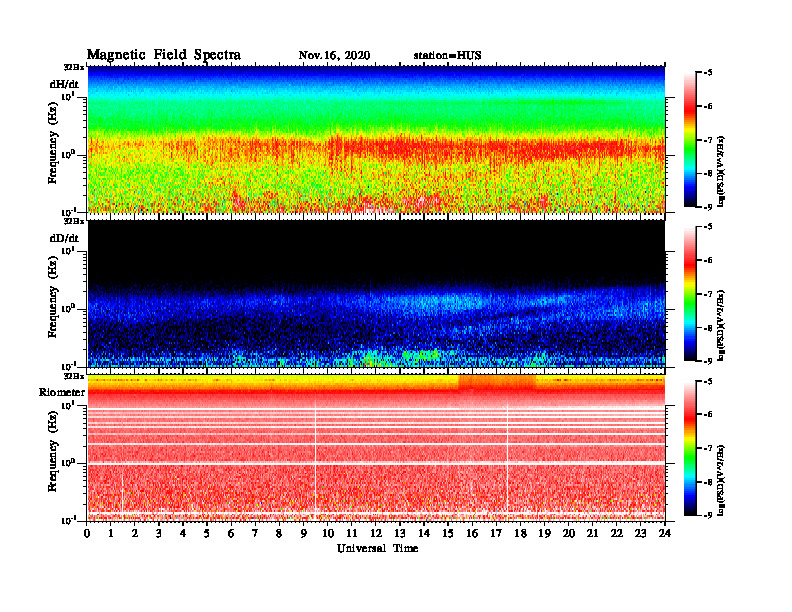Click the "-6" label on Riometer color bar
Image resolution: width=792 pixels, height=612 pixels.
pyautogui.click(x=708, y=414)
